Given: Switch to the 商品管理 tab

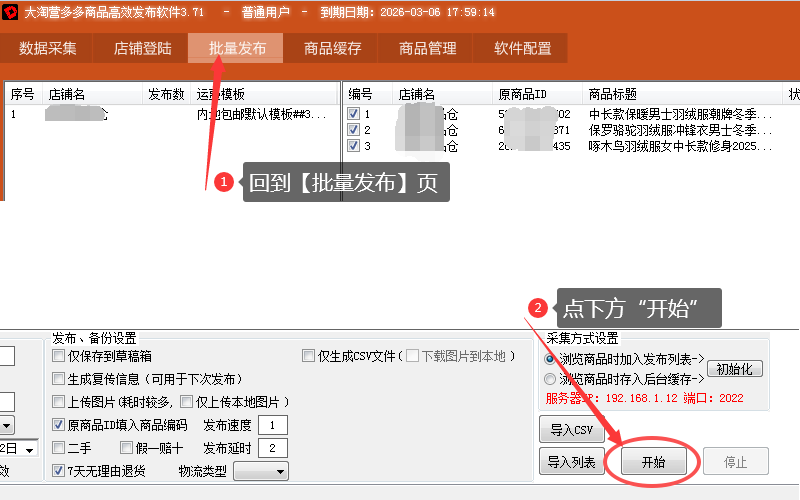Looking at the screenshot, I should pyautogui.click(x=427, y=48).
